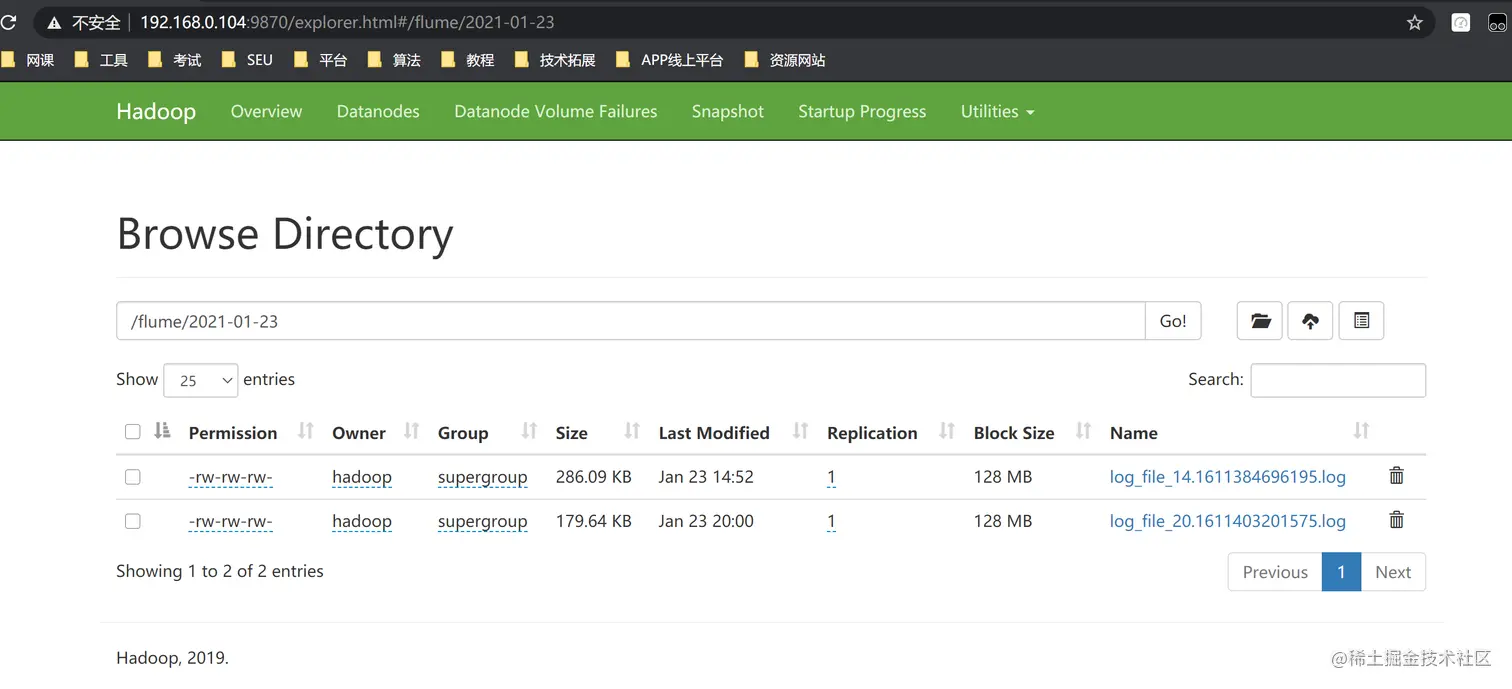The width and height of the screenshot is (1512, 689).
Task: Open the 考试 bookmark folder
Action: tap(174, 60)
